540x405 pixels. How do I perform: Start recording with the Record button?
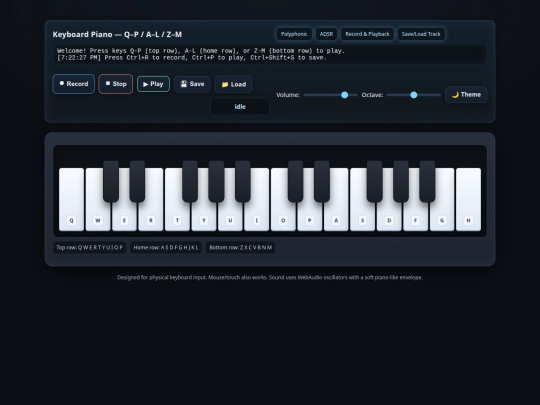click(x=73, y=84)
